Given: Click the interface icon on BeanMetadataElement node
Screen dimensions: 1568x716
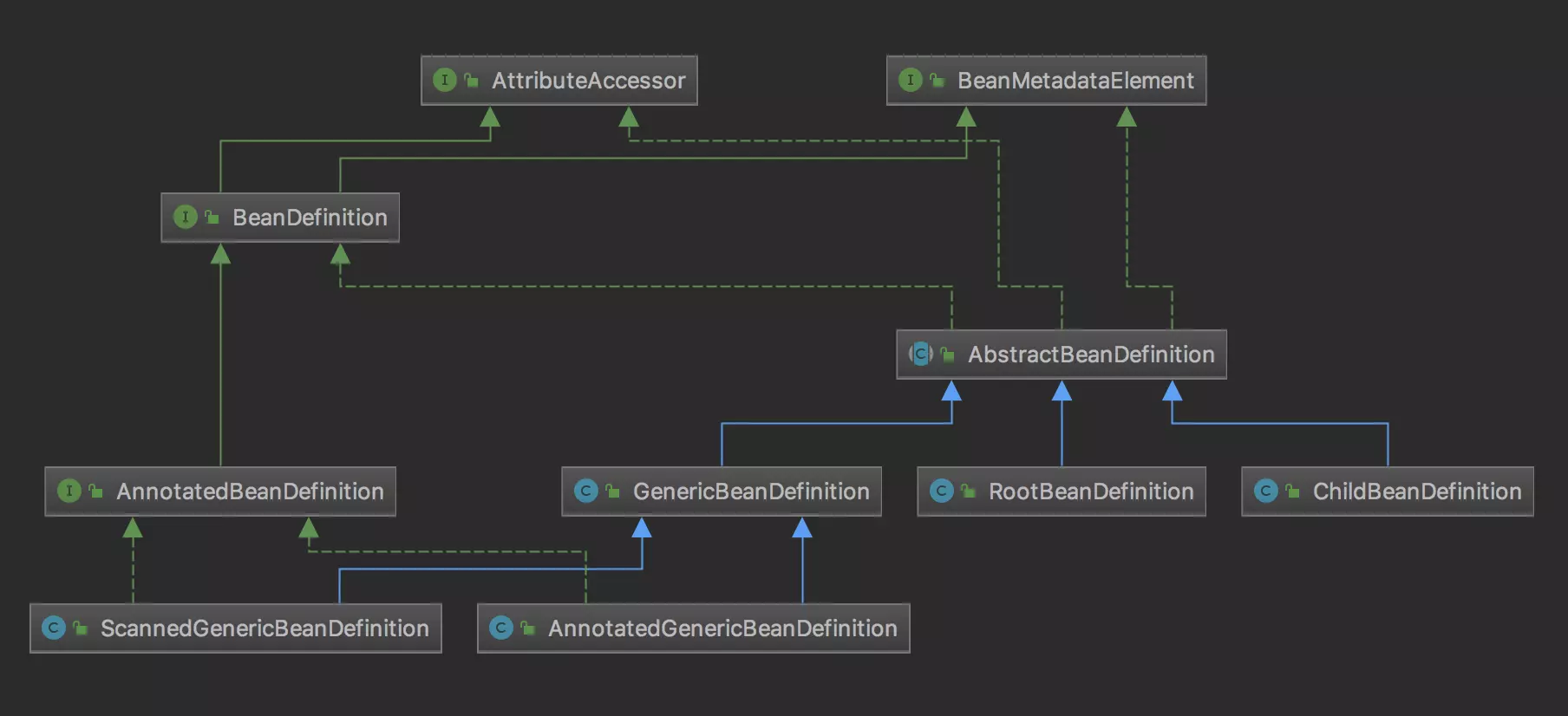Looking at the screenshot, I should [910, 81].
